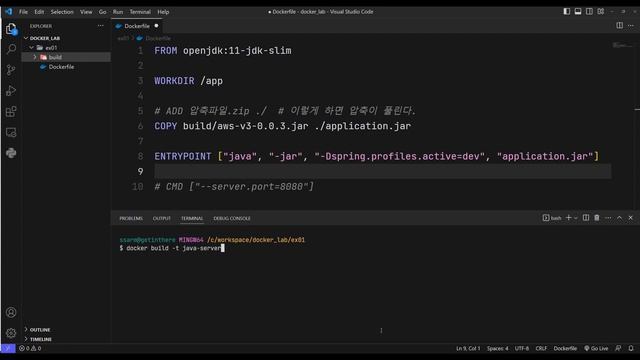Kill terminal with trash icon
This screenshot has width=640, height=360.
(597, 218)
